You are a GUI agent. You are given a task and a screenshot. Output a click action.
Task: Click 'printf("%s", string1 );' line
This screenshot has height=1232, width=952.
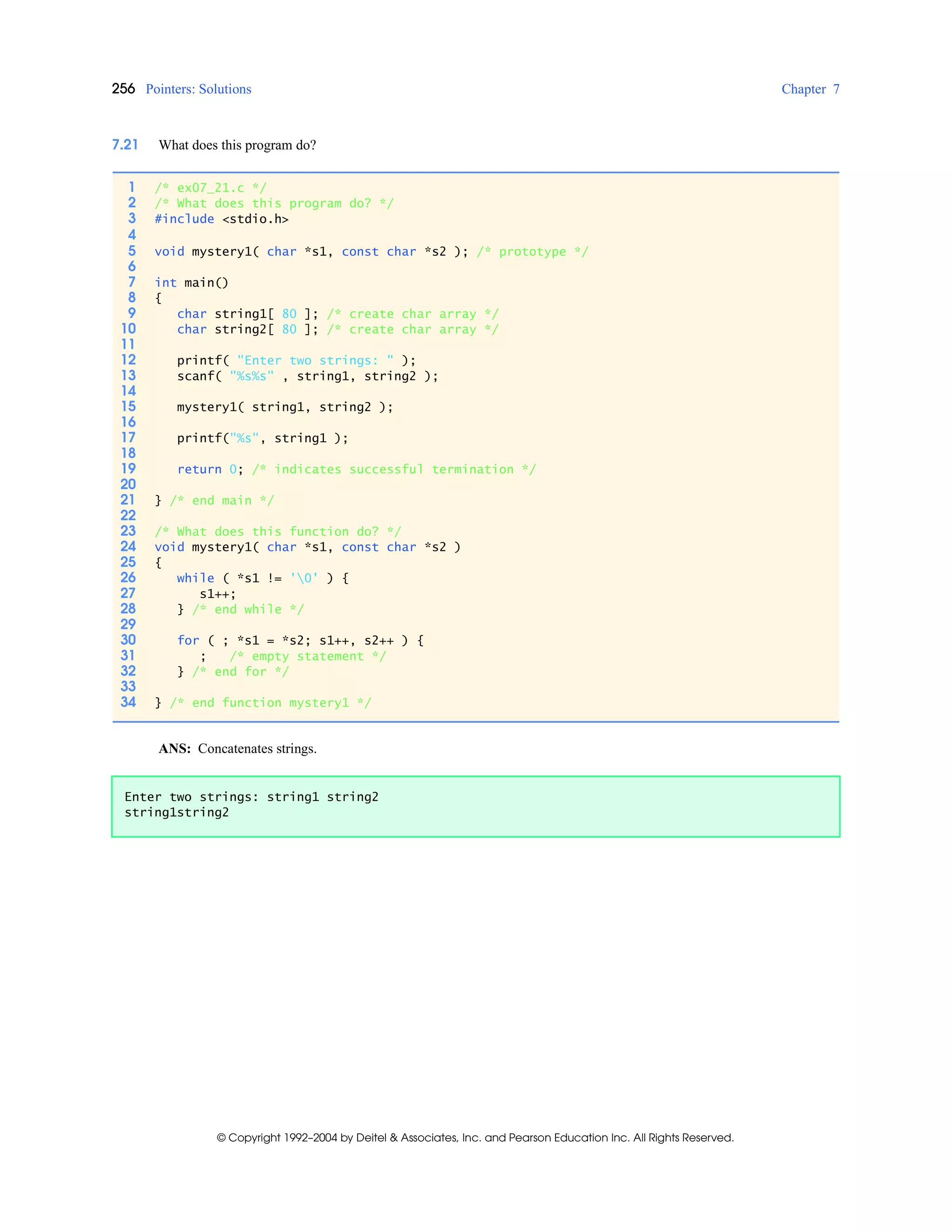[263, 438]
